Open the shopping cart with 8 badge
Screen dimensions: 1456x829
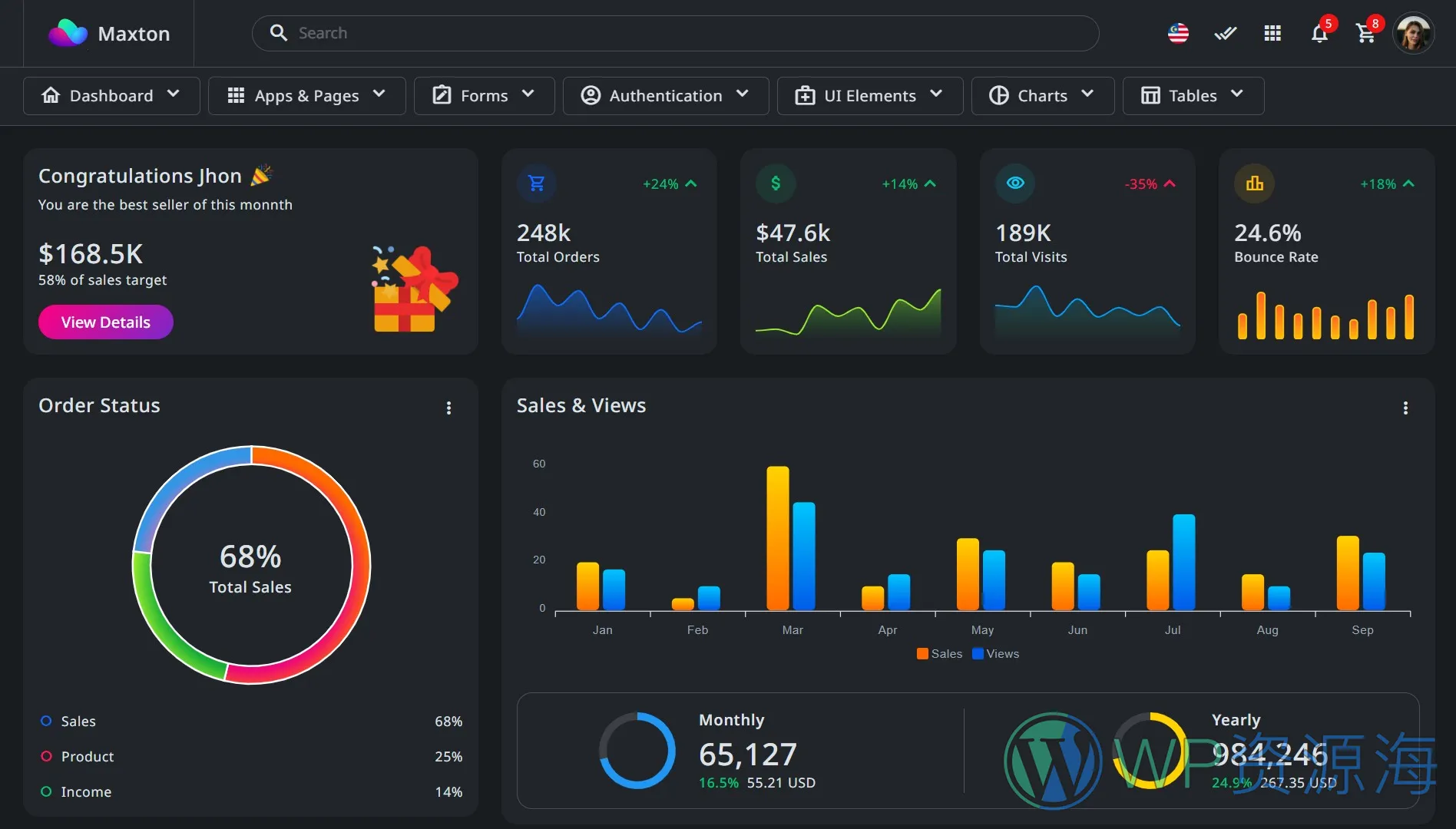coord(1365,34)
